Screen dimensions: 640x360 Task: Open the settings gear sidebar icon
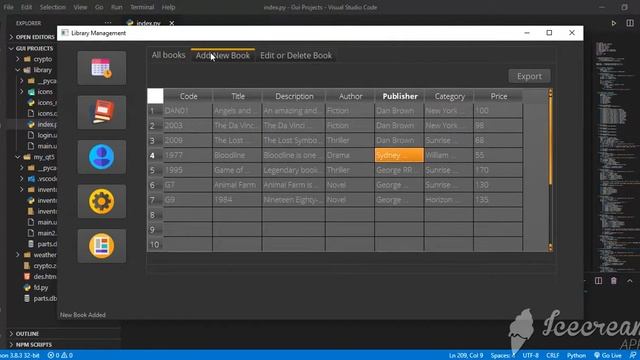point(102,201)
